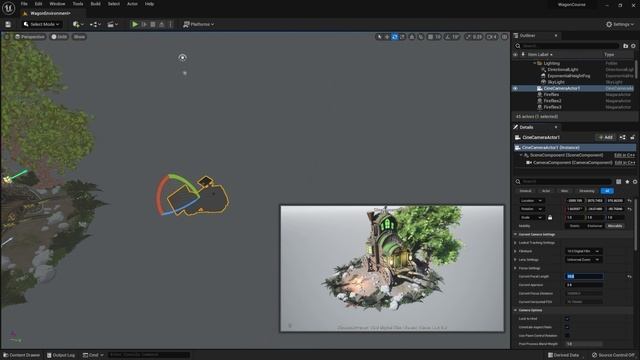Image resolution: width=640 pixels, height=360 pixels.
Task: Click the Eject button in play toolbar
Action: (x=162, y=24)
